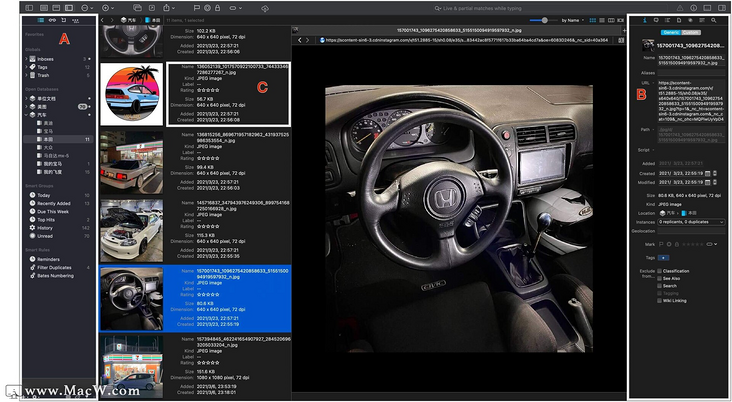Viewport: 732px width, 402px height.
Task: Expand the Trash item in sidebar
Action: click(x=26, y=75)
